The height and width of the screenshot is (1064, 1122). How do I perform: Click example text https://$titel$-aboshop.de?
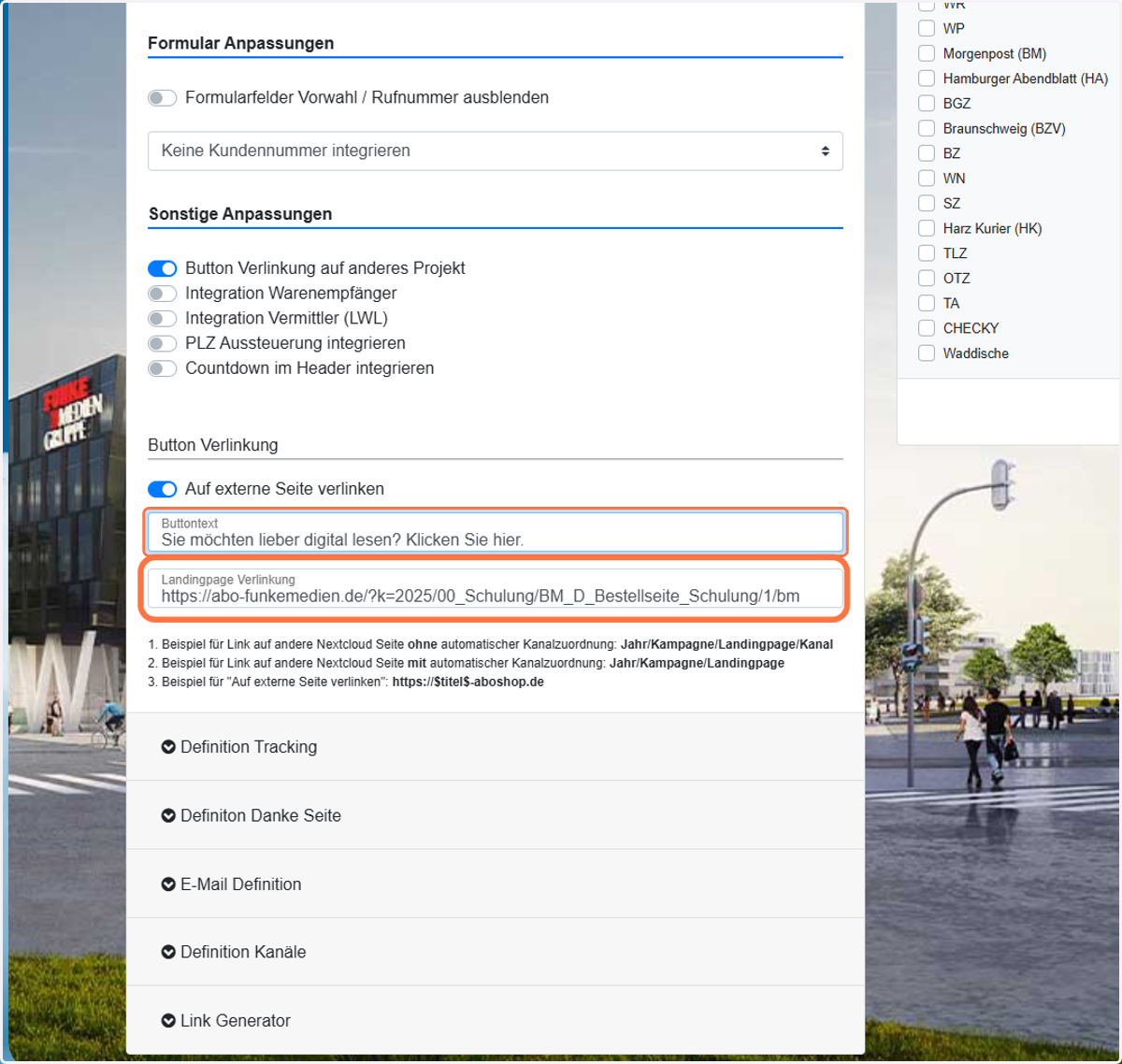click(468, 683)
